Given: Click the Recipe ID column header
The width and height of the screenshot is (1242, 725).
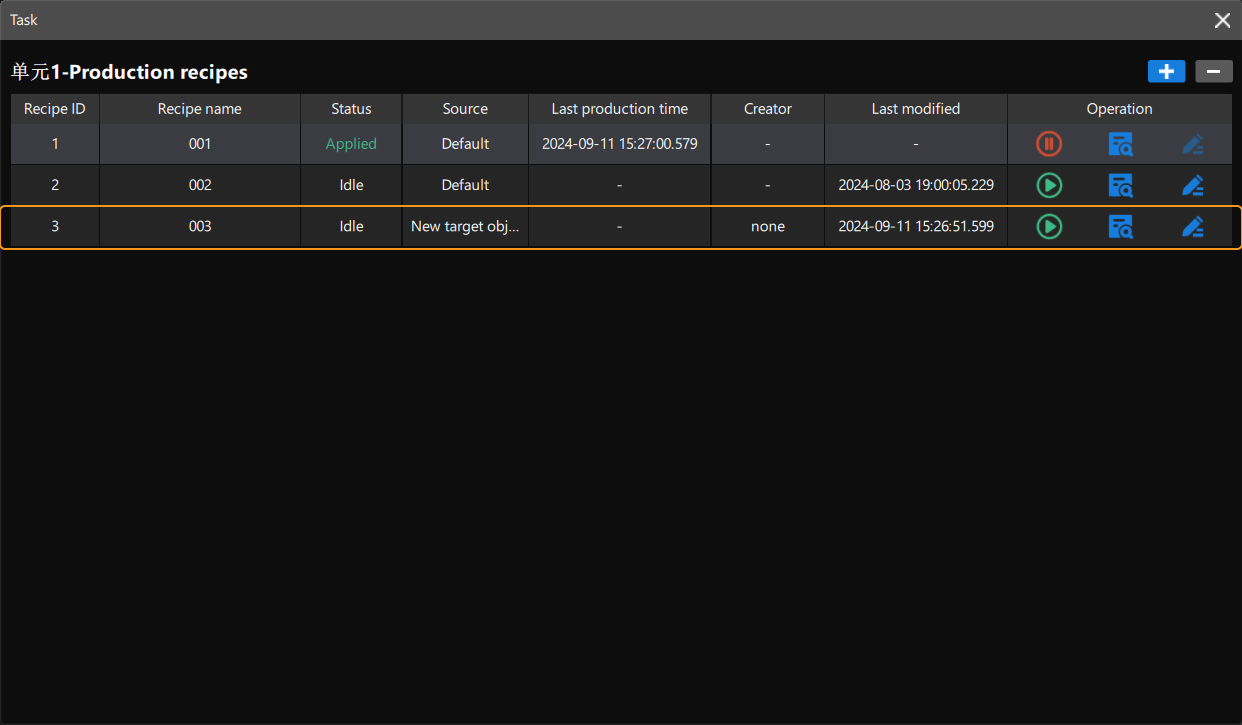Looking at the screenshot, I should [54, 108].
